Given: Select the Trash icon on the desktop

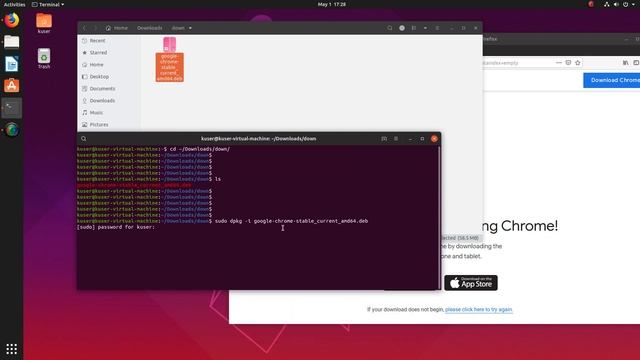Looking at the screenshot, I should [44, 58].
